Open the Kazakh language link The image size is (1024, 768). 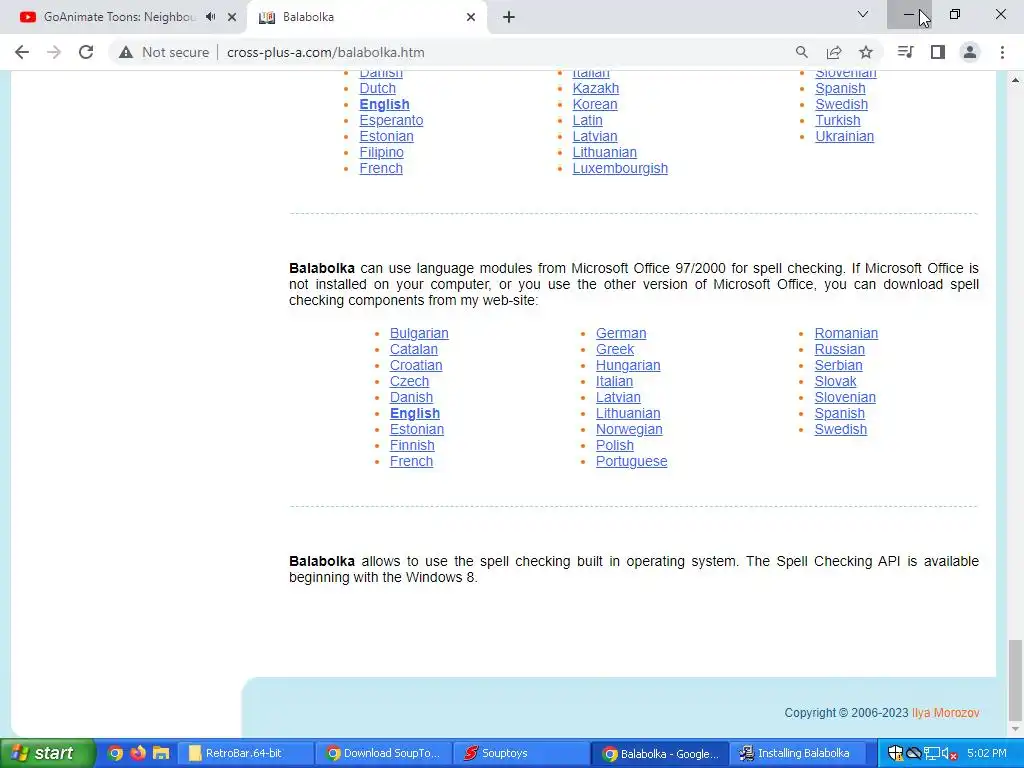pos(596,88)
